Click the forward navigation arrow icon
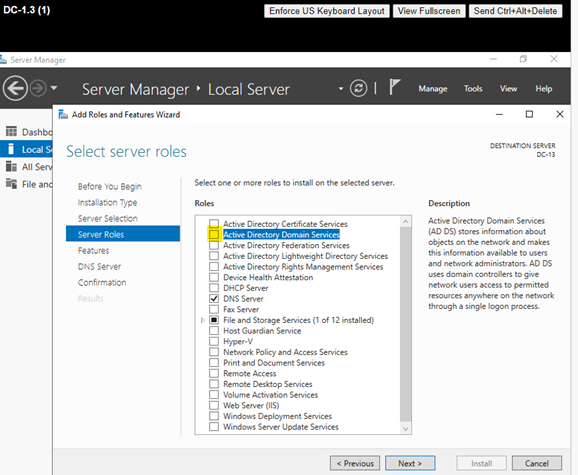Screen dimensions: 578x475 [38, 88]
